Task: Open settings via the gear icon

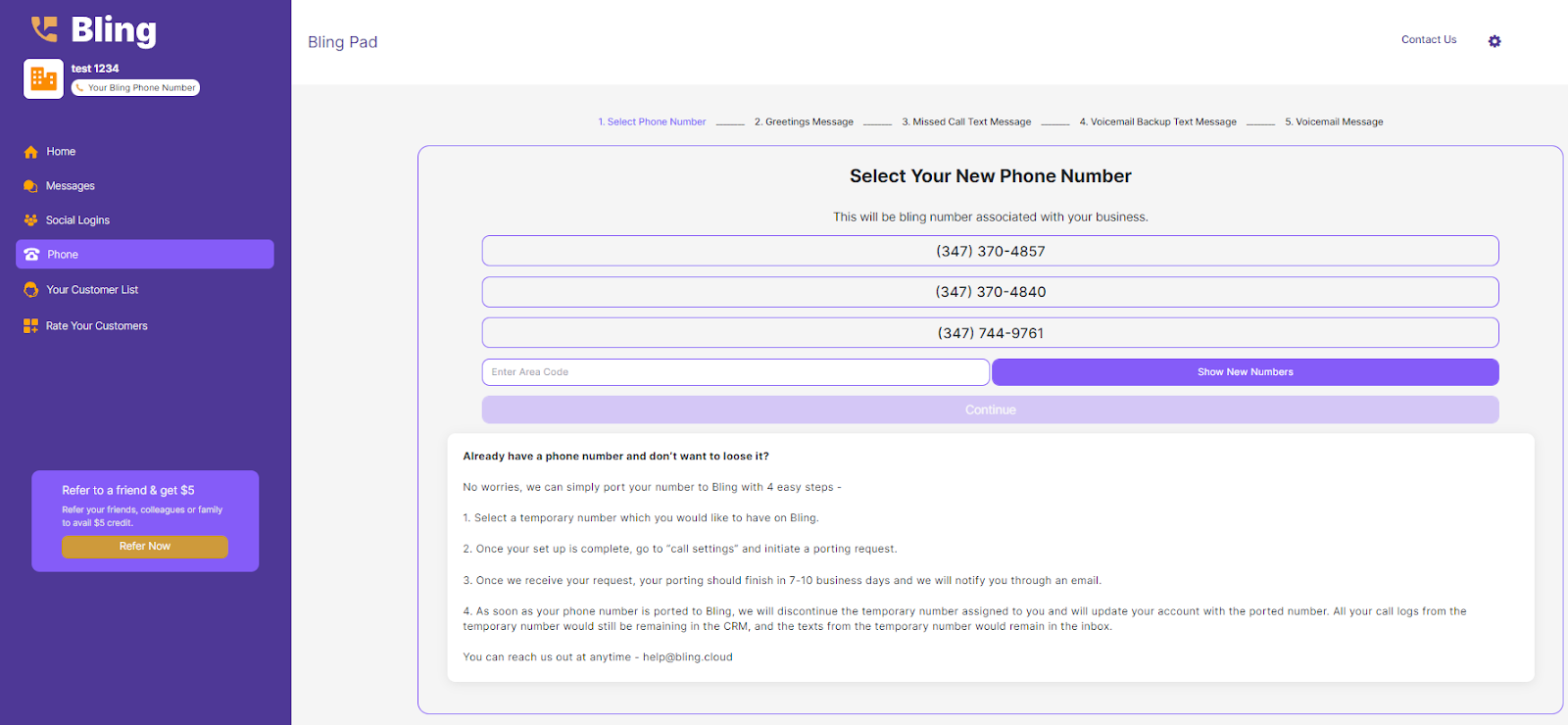Action: pos(1494,41)
